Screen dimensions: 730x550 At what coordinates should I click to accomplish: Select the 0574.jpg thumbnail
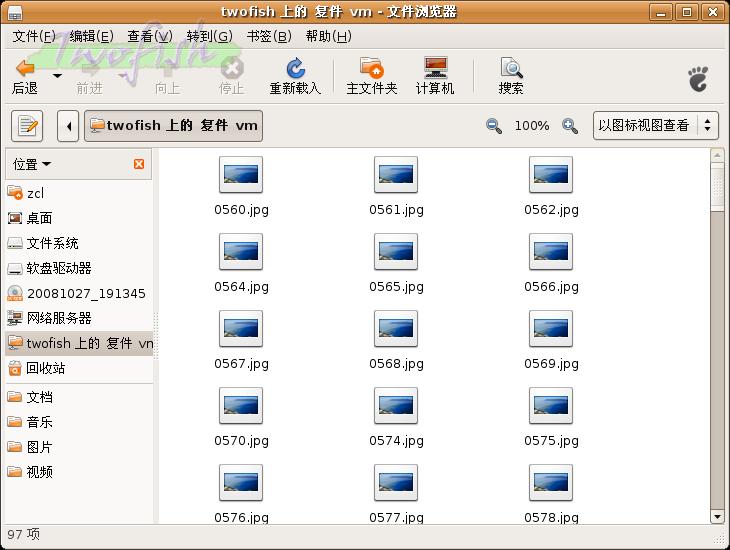tap(396, 406)
